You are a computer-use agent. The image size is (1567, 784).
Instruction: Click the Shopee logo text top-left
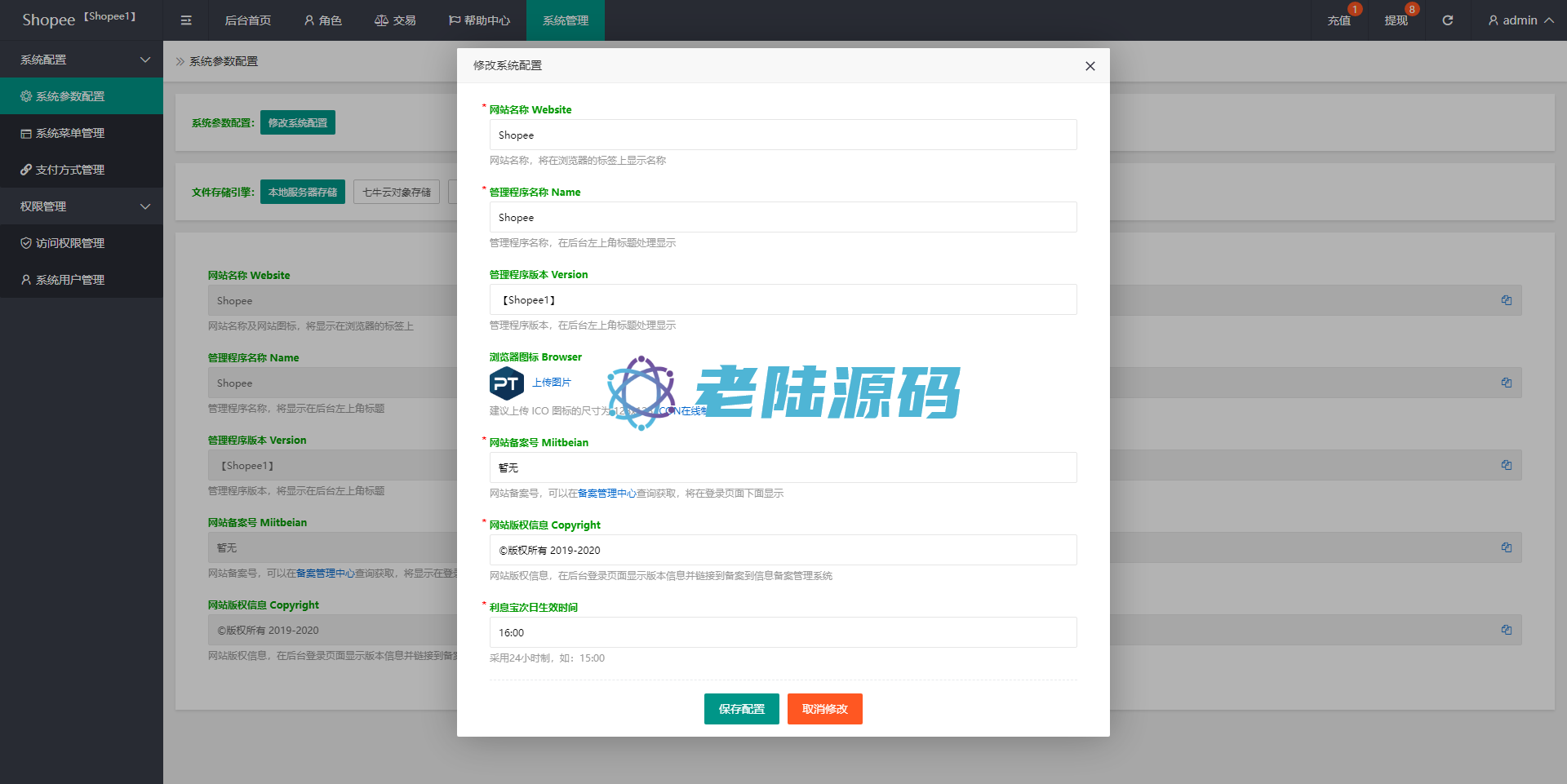tap(48, 20)
